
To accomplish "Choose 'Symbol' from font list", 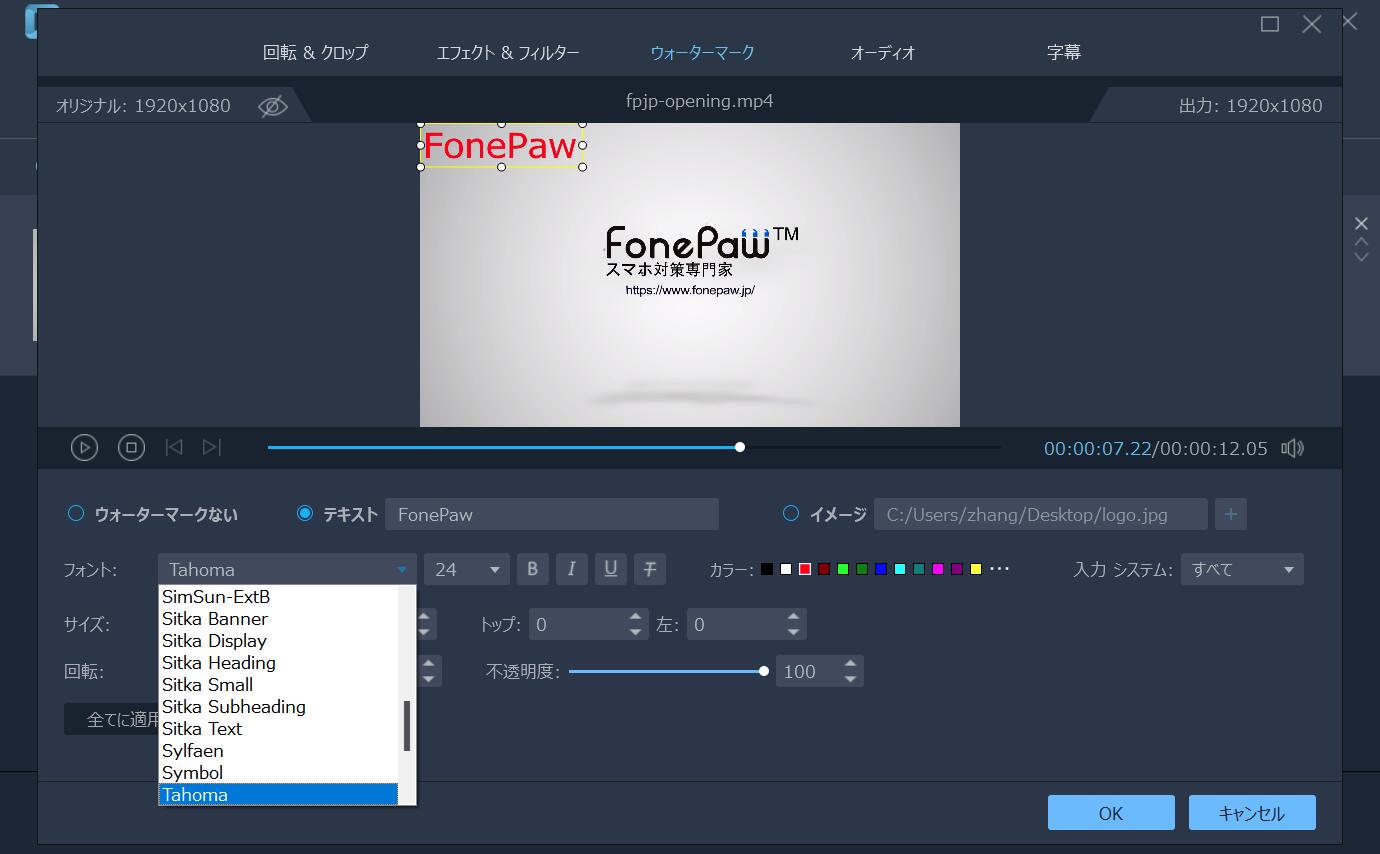I will pyautogui.click(x=278, y=773).
